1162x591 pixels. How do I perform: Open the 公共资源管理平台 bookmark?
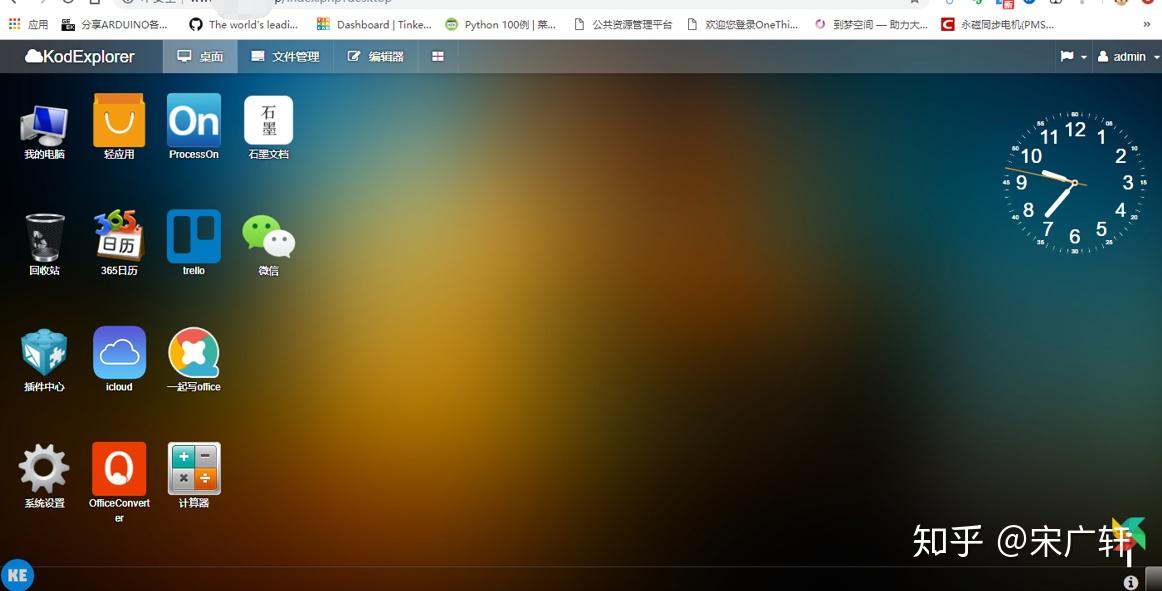(x=623, y=24)
